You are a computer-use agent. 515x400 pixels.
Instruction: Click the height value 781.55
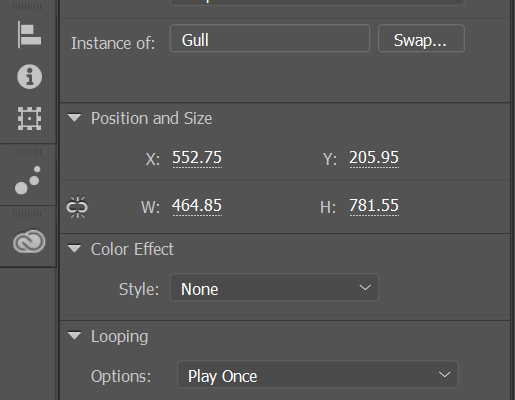(374, 206)
